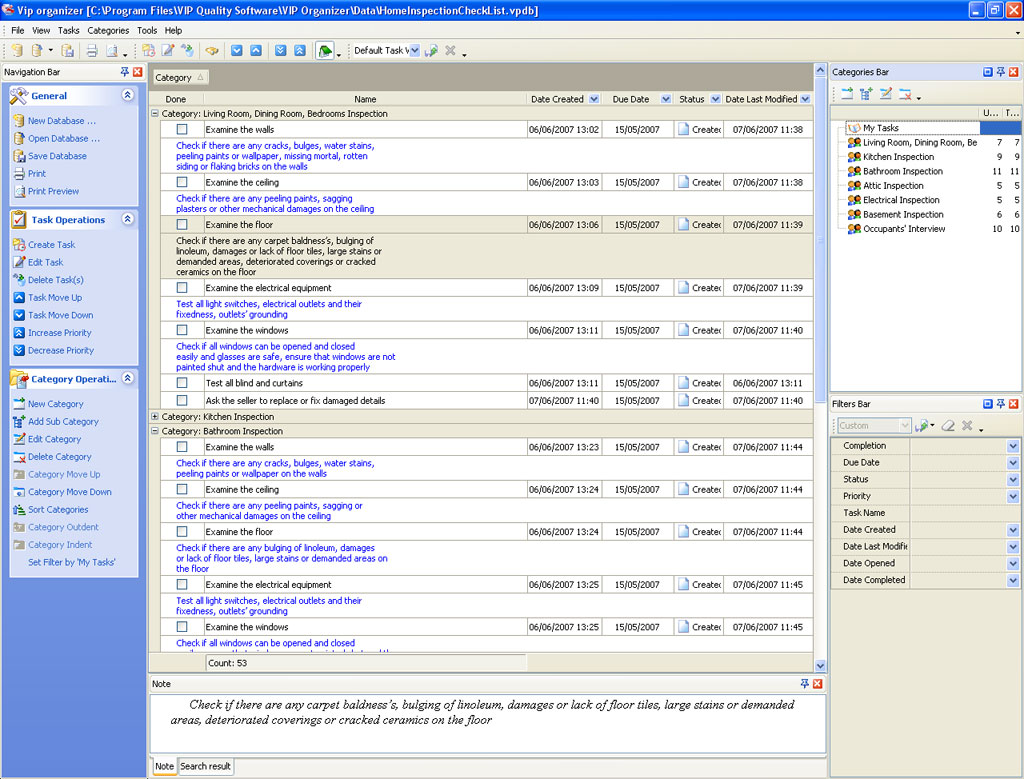The width and height of the screenshot is (1024, 779).
Task: Switch to the Search result tab
Action: 205,766
